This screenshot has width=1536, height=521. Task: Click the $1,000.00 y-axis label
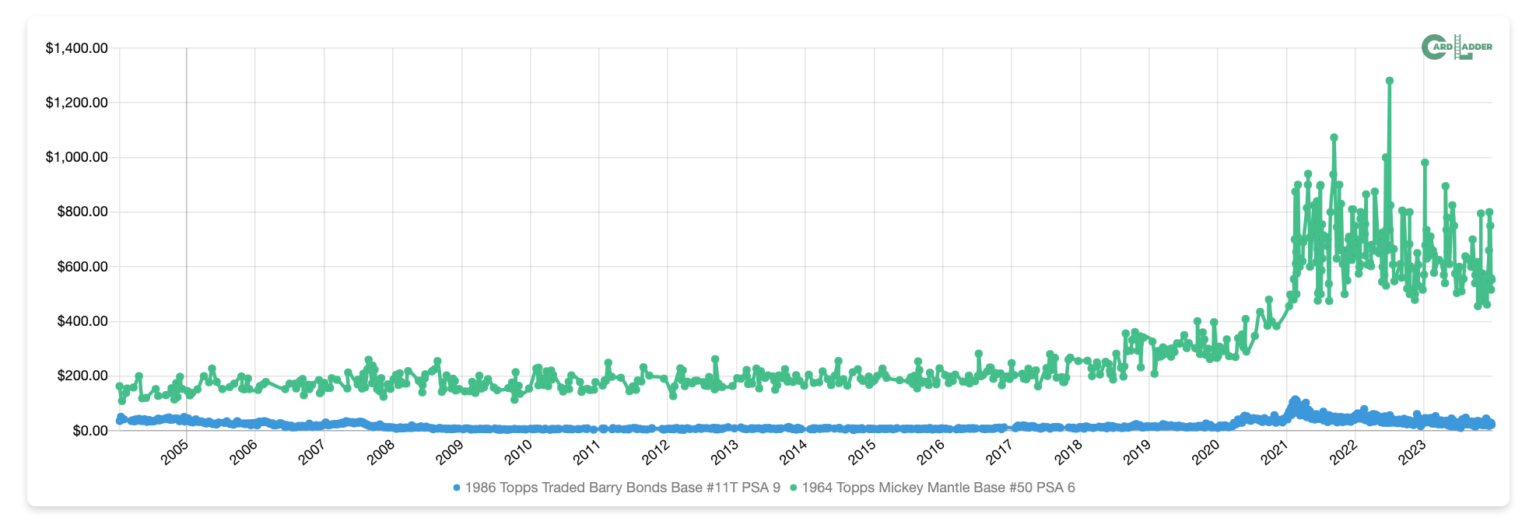76,157
